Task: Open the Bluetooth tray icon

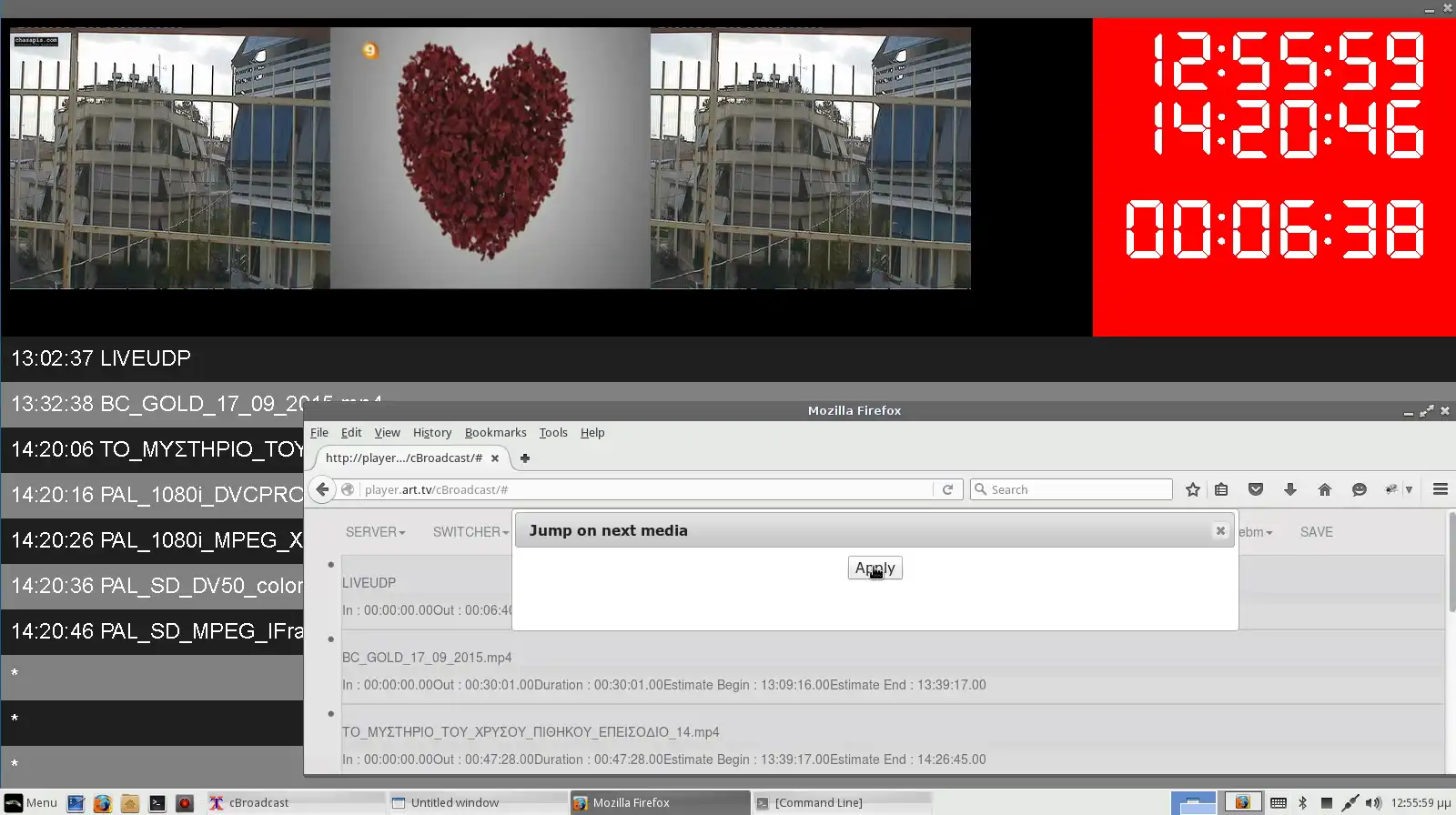Action: click(1302, 803)
